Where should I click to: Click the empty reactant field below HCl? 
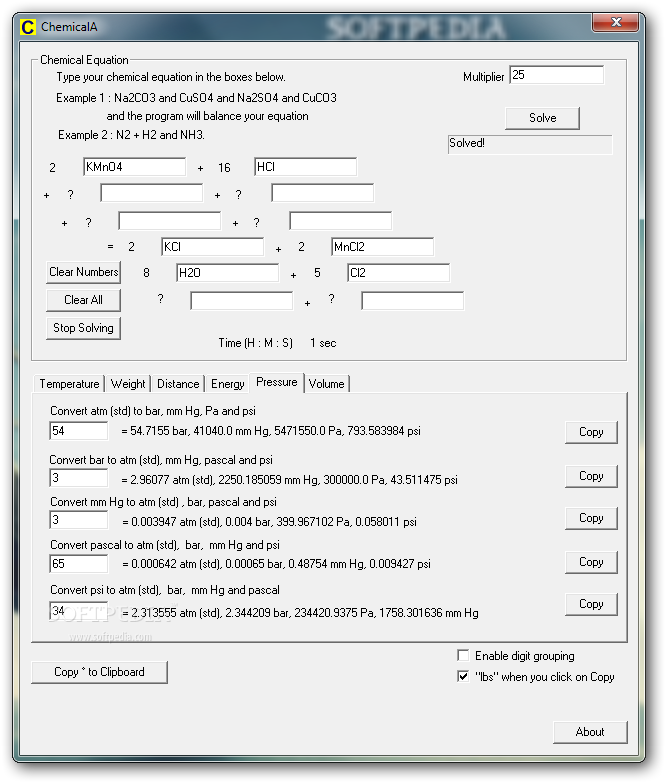(323, 193)
